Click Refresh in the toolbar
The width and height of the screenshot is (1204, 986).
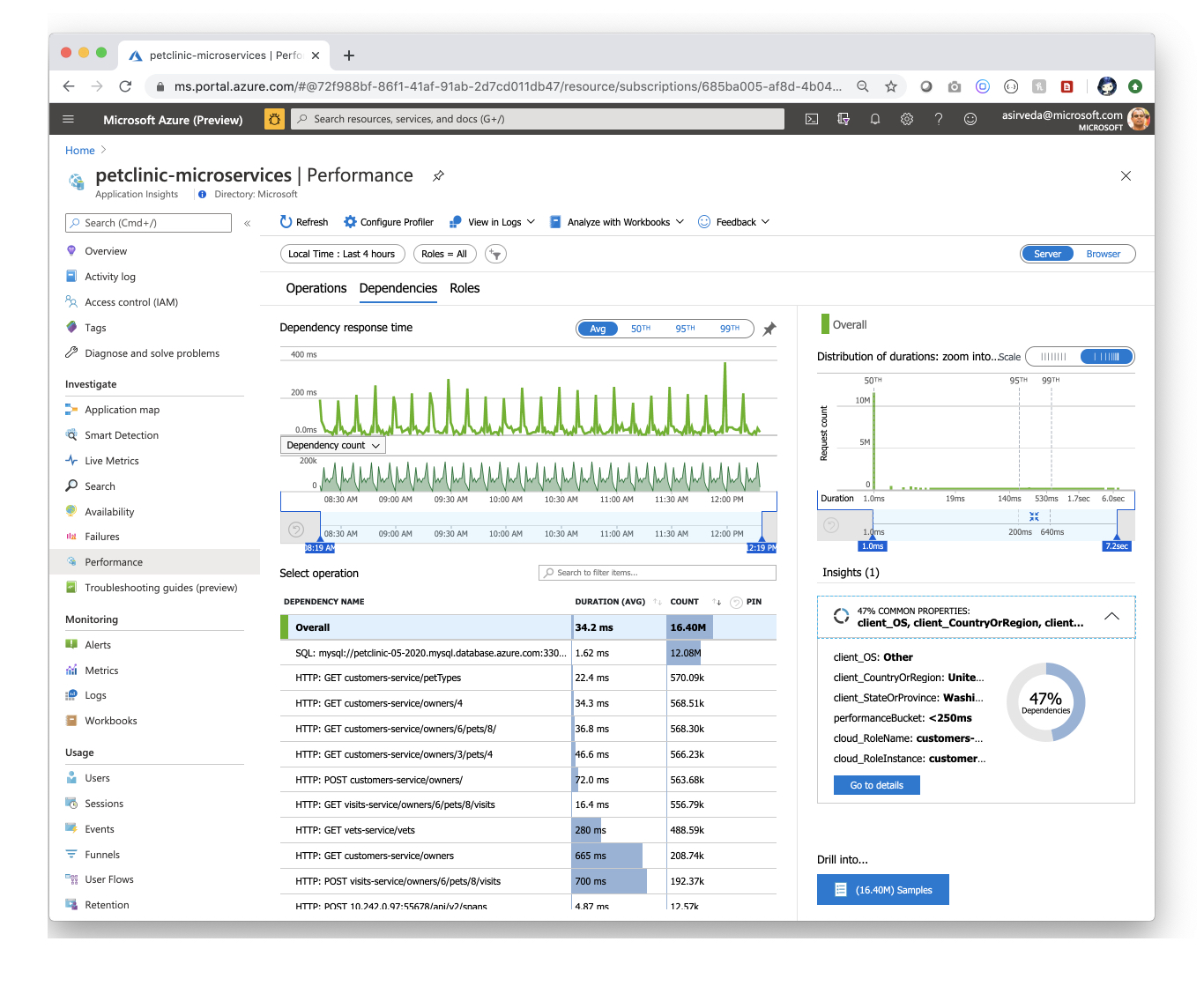pos(304,222)
